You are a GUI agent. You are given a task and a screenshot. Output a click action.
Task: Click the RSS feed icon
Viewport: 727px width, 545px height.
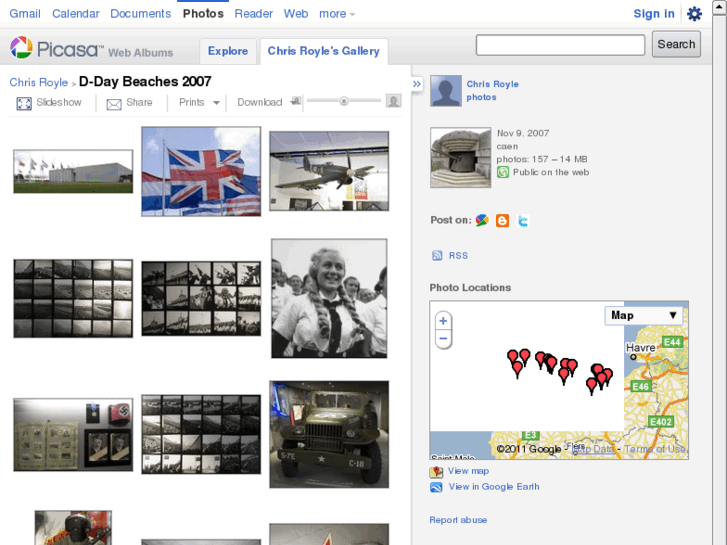point(437,256)
